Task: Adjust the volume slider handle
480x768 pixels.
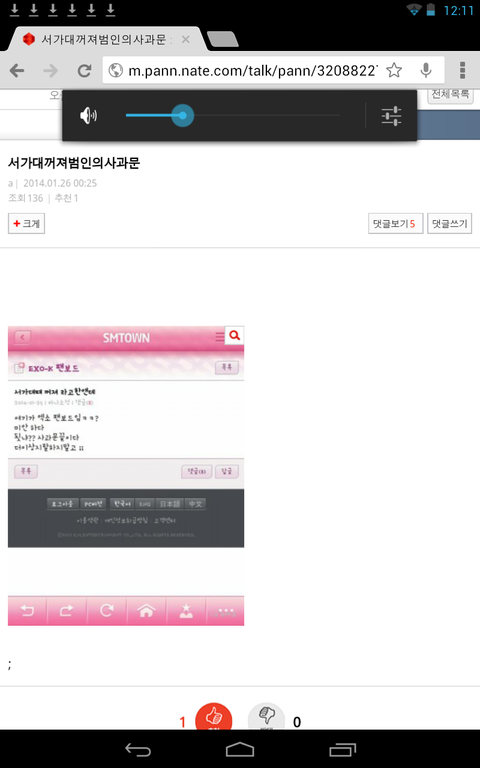Action: pos(183,116)
